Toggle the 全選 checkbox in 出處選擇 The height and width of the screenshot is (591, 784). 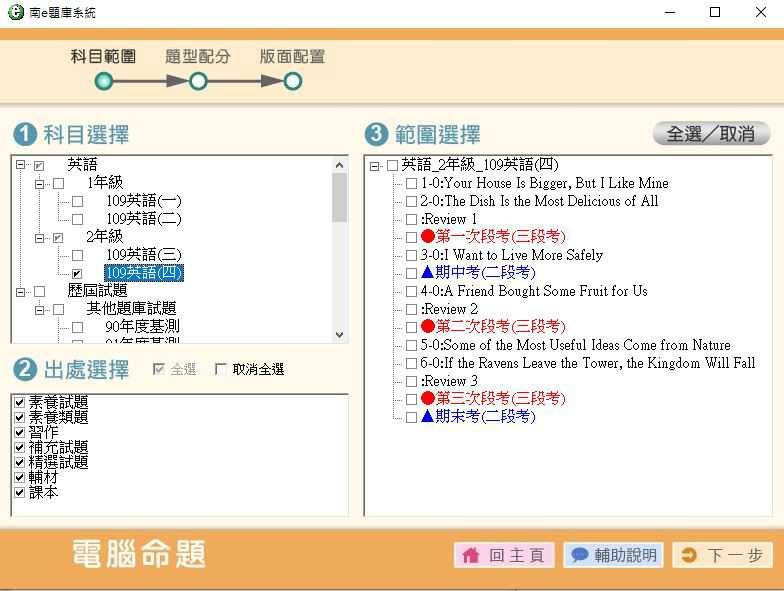click(158, 369)
